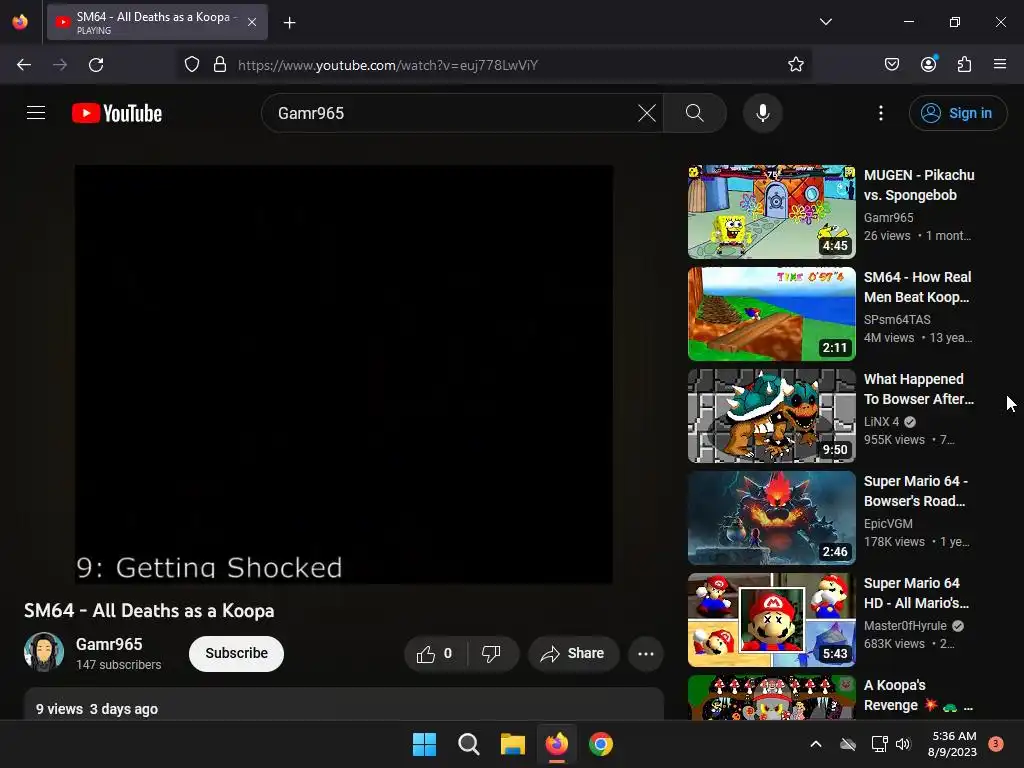
Task: Open taskbar Search
Action: coord(468,744)
